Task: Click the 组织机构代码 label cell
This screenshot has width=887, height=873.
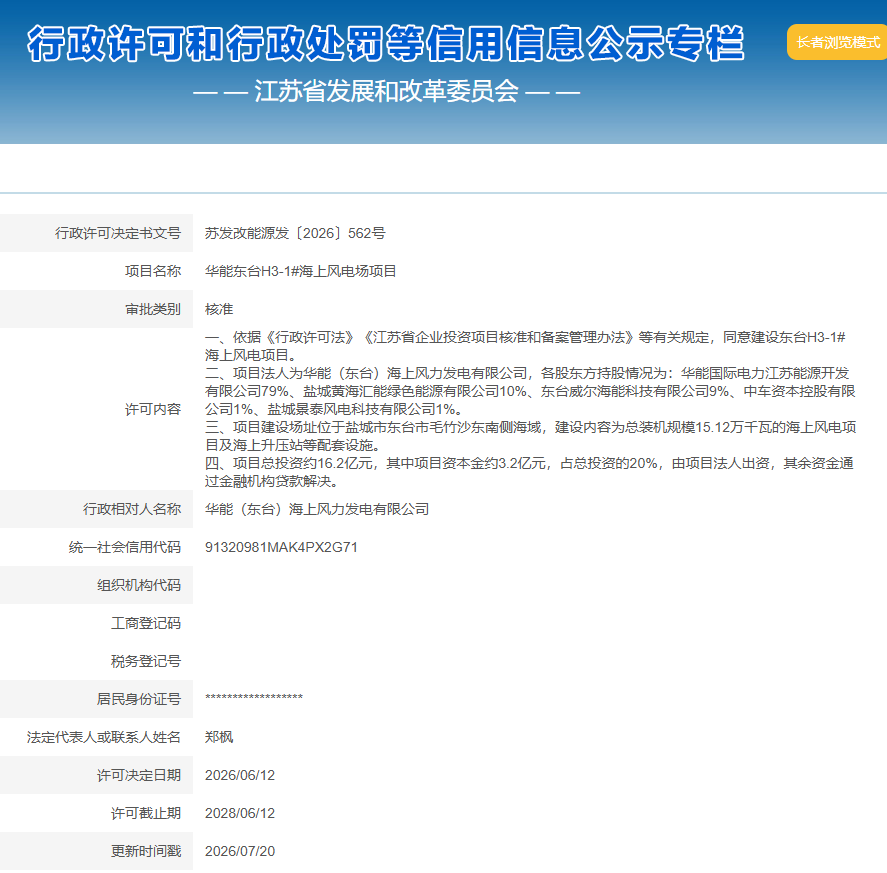Action: [96, 585]
